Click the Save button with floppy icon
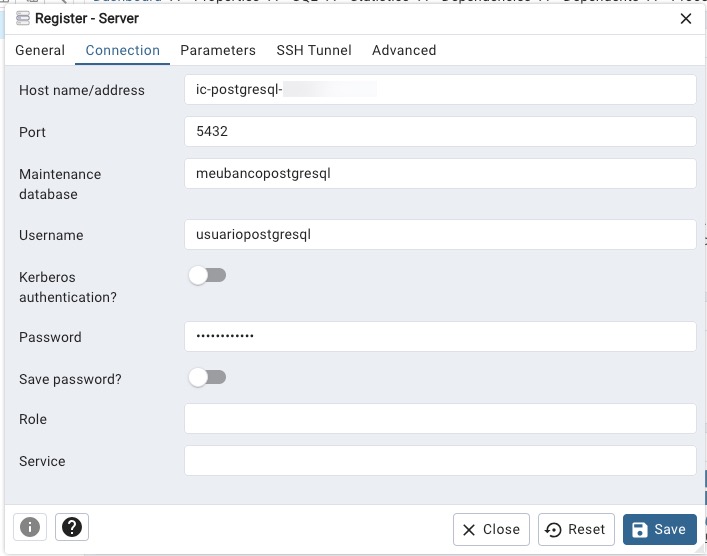The height and width of the screenshot is (556, 707). click(x=660, y=529)
